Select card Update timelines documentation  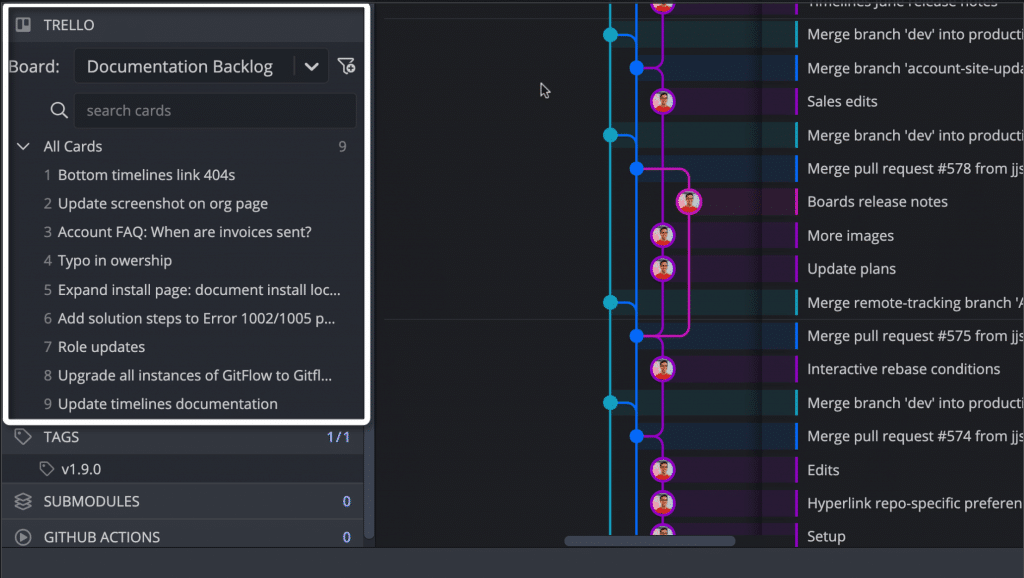[168, 404]
